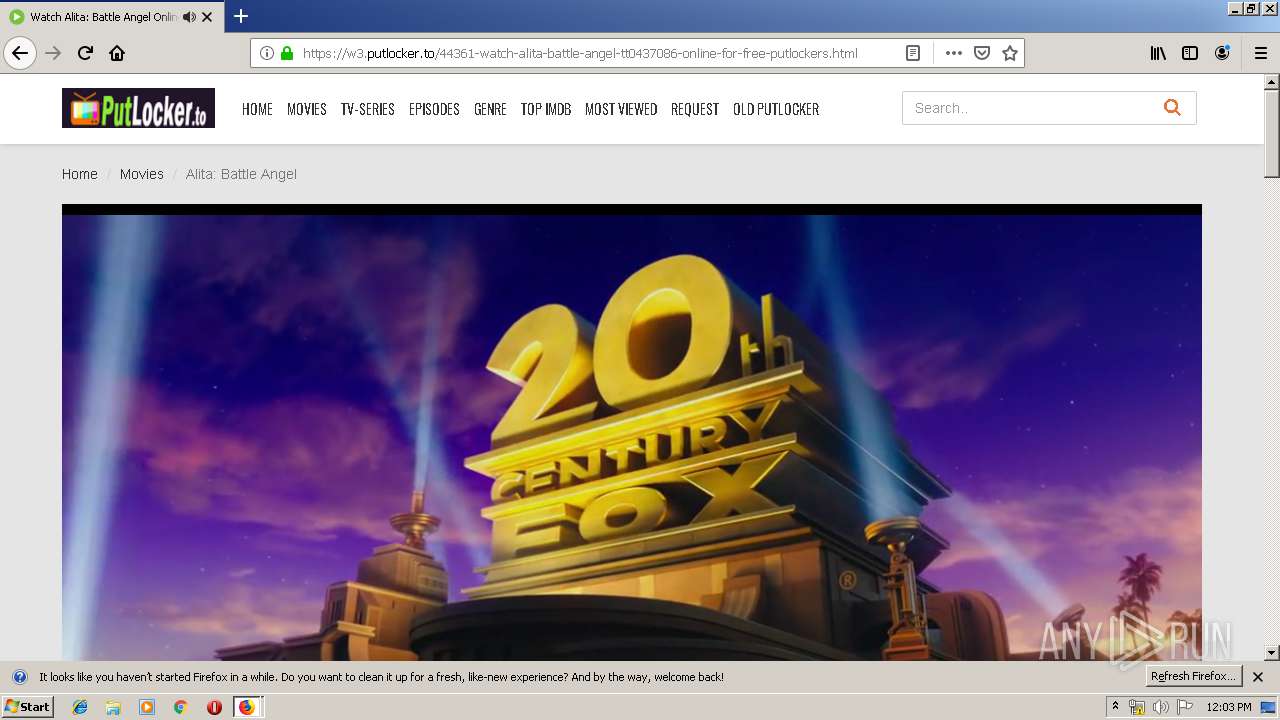
Task: Open the GENRE menu
Action: 490,109
